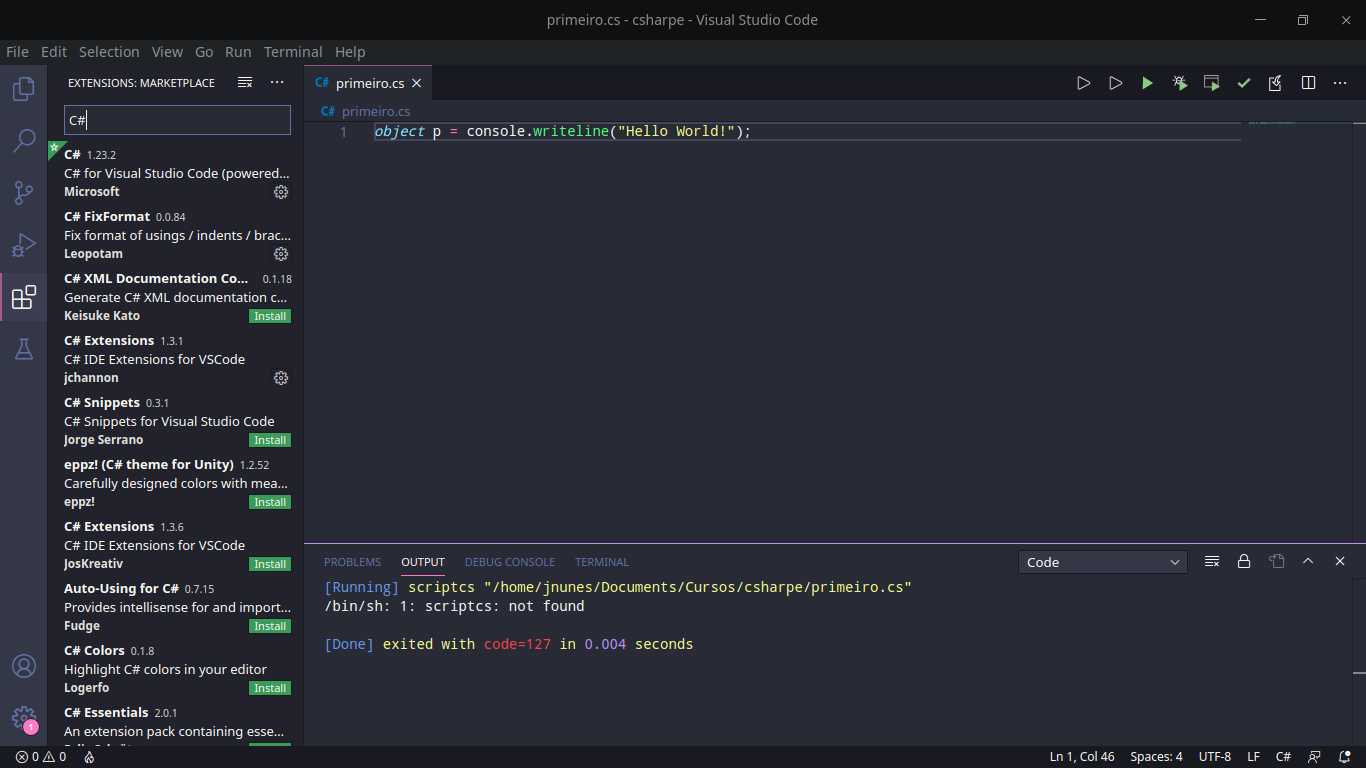Switch to the Debug Console tab

(510, 562)
